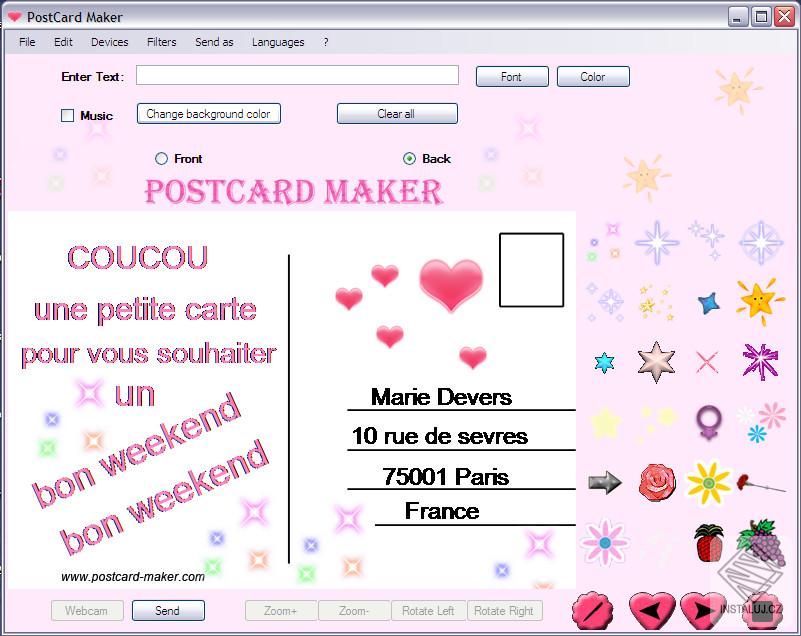Select the purple starburst clipart
801x636 pixels.
tap(761, 361)
